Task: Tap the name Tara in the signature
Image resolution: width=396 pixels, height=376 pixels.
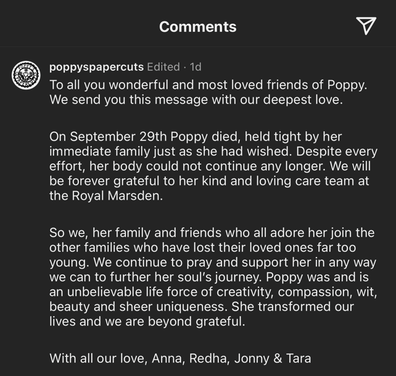Action: tap(298, 359)
